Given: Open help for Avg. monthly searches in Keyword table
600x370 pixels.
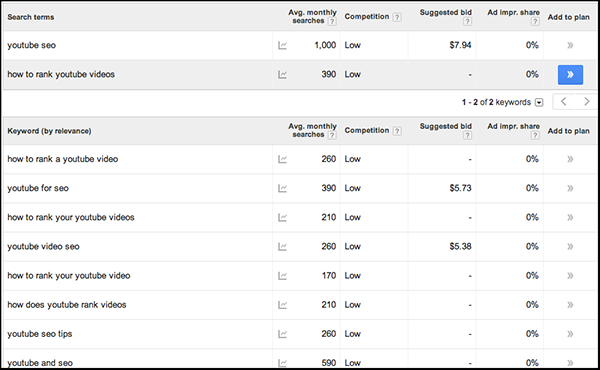Looking at the screenshot, I should [332, 135].
